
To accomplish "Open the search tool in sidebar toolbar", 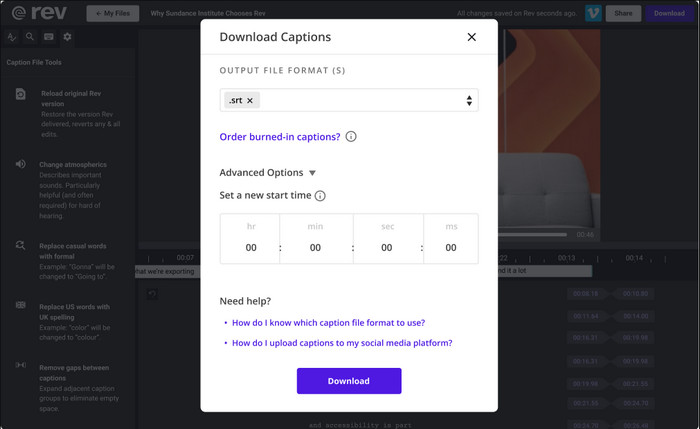I will [29, 37].
